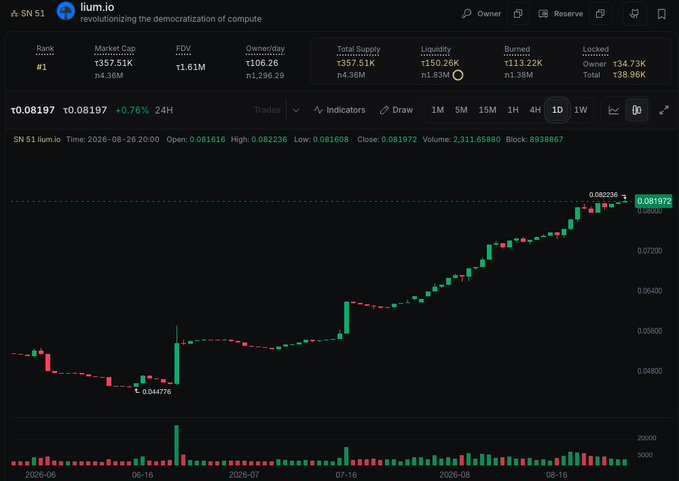The image size is (679, 481).
Task: Click the subnet tagline about democratization
Action: pyautogui.click(x=171, y=19)
